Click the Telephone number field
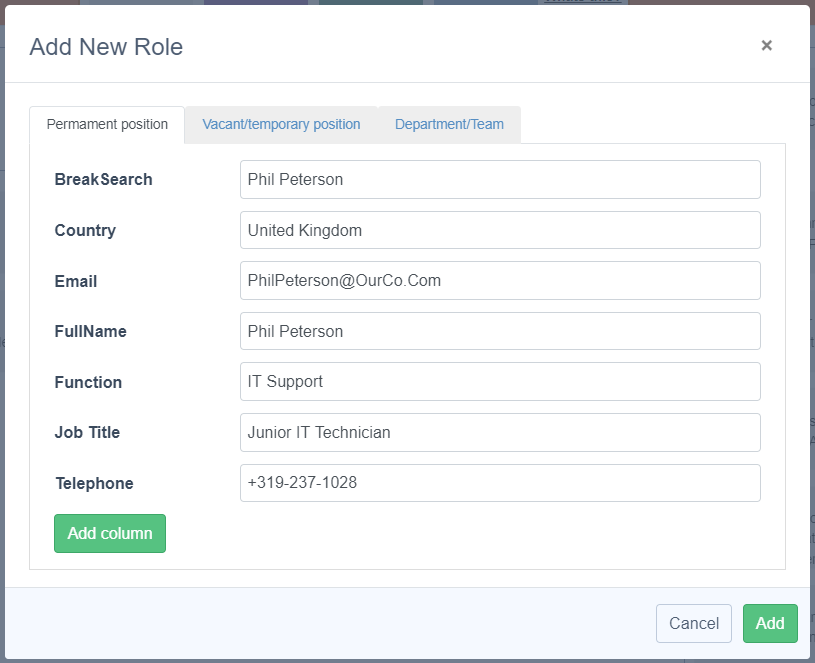The width and height of the screenshot is (815, 663). pyautogui.click(x=500, y=483)
